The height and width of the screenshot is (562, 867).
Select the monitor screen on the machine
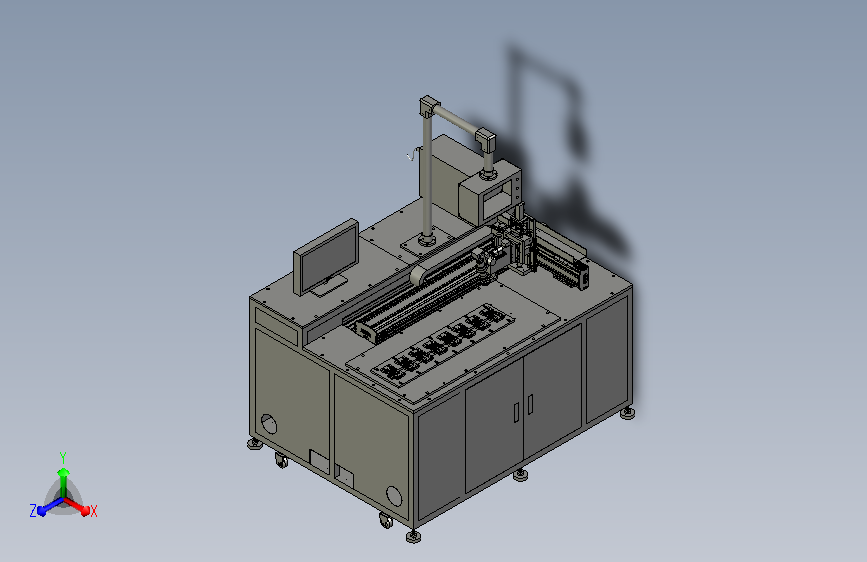(330, 257)
